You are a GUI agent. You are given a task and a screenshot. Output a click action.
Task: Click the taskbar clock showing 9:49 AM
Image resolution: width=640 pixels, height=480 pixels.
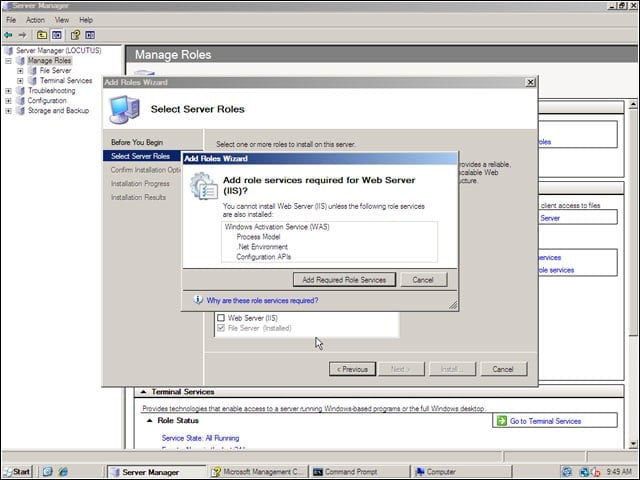[619, 471]
